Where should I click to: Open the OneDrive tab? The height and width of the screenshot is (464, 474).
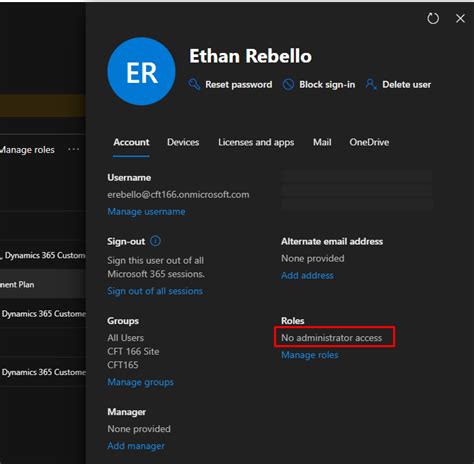369,142
